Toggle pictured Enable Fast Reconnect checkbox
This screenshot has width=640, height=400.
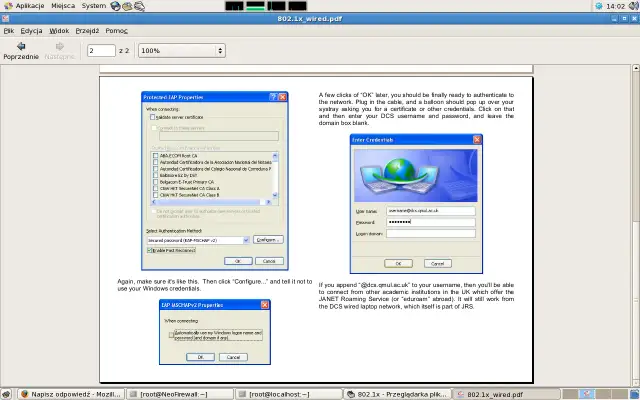(x=150, y=250)
